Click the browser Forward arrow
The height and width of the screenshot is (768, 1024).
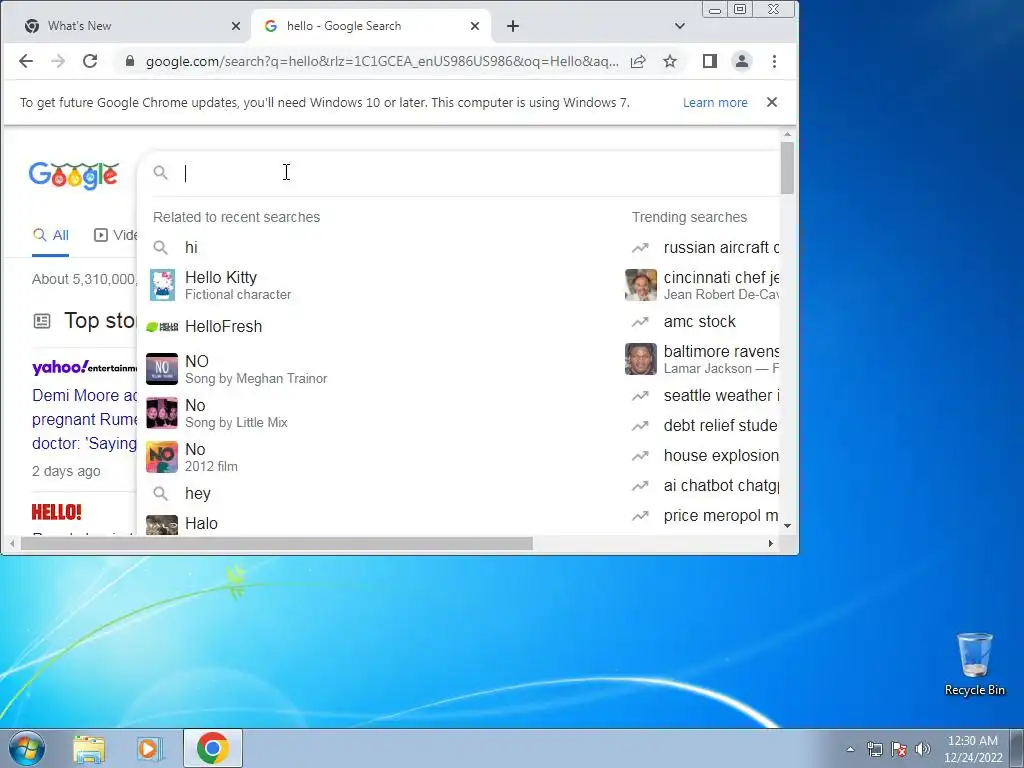tap(58, 61)
